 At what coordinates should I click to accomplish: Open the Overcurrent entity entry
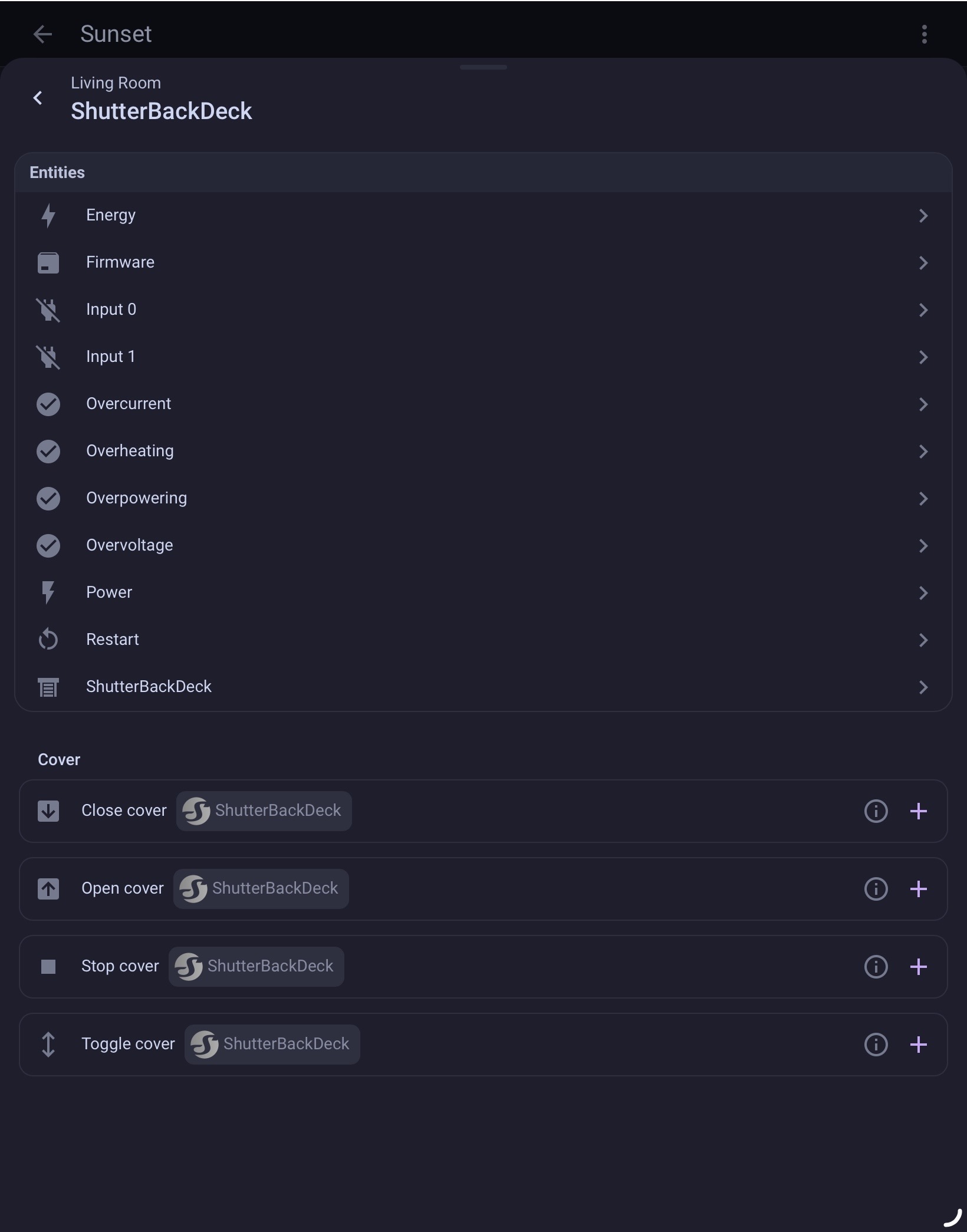pyautogui.click(x=483, y=404)
